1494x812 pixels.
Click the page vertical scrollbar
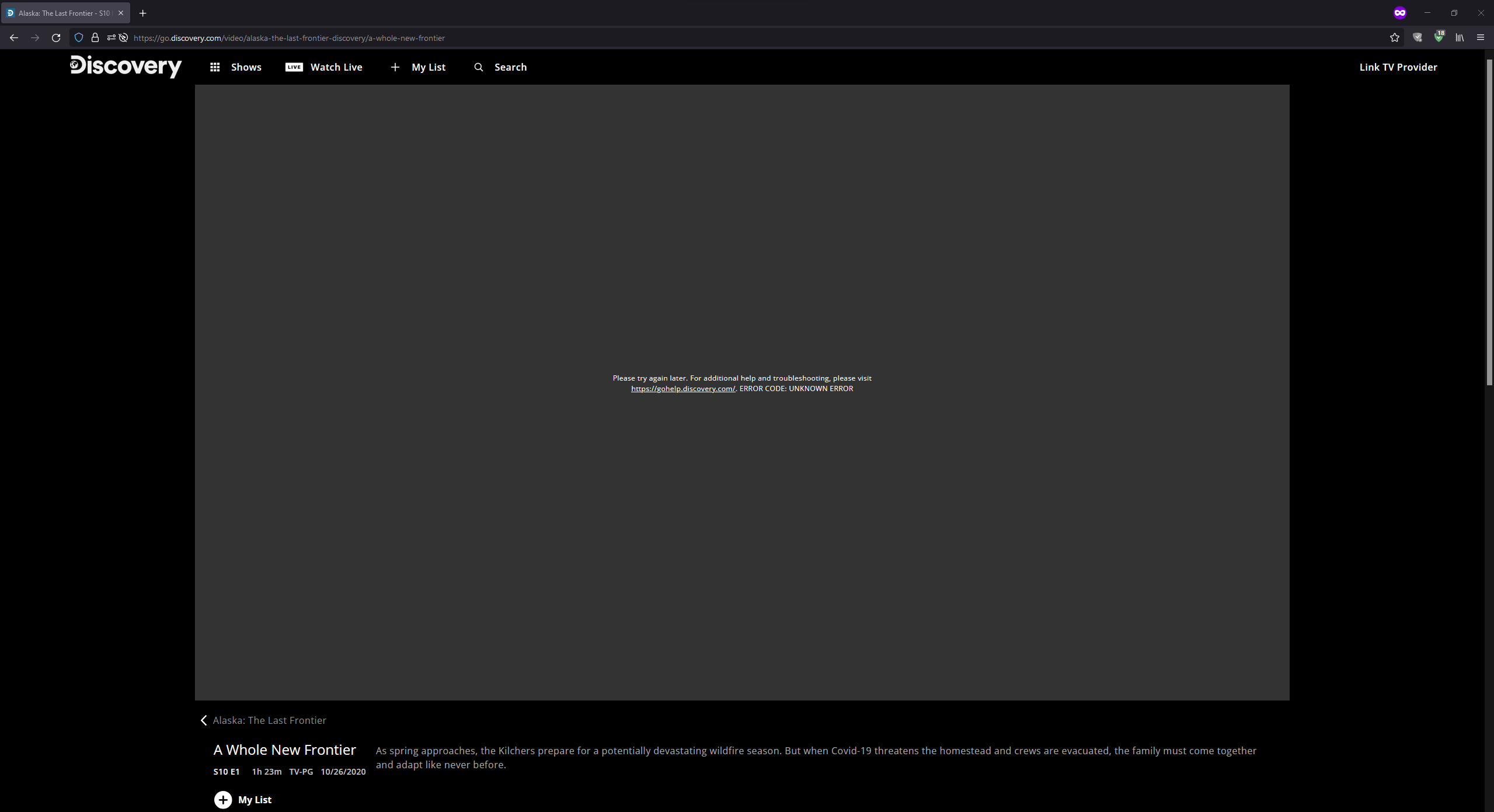click(1489, 222)
